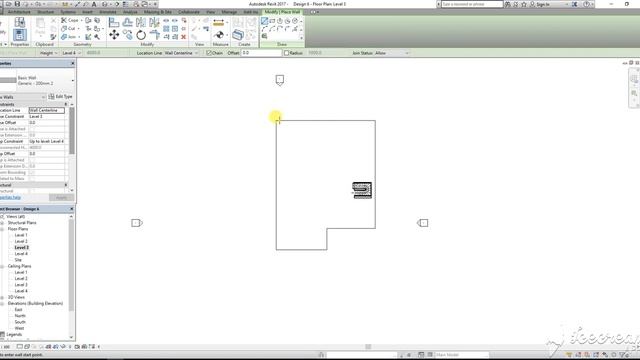Toggle the Radius checkbox
Viewport: 640px width, 360px height.
click(x=287, y=53)
